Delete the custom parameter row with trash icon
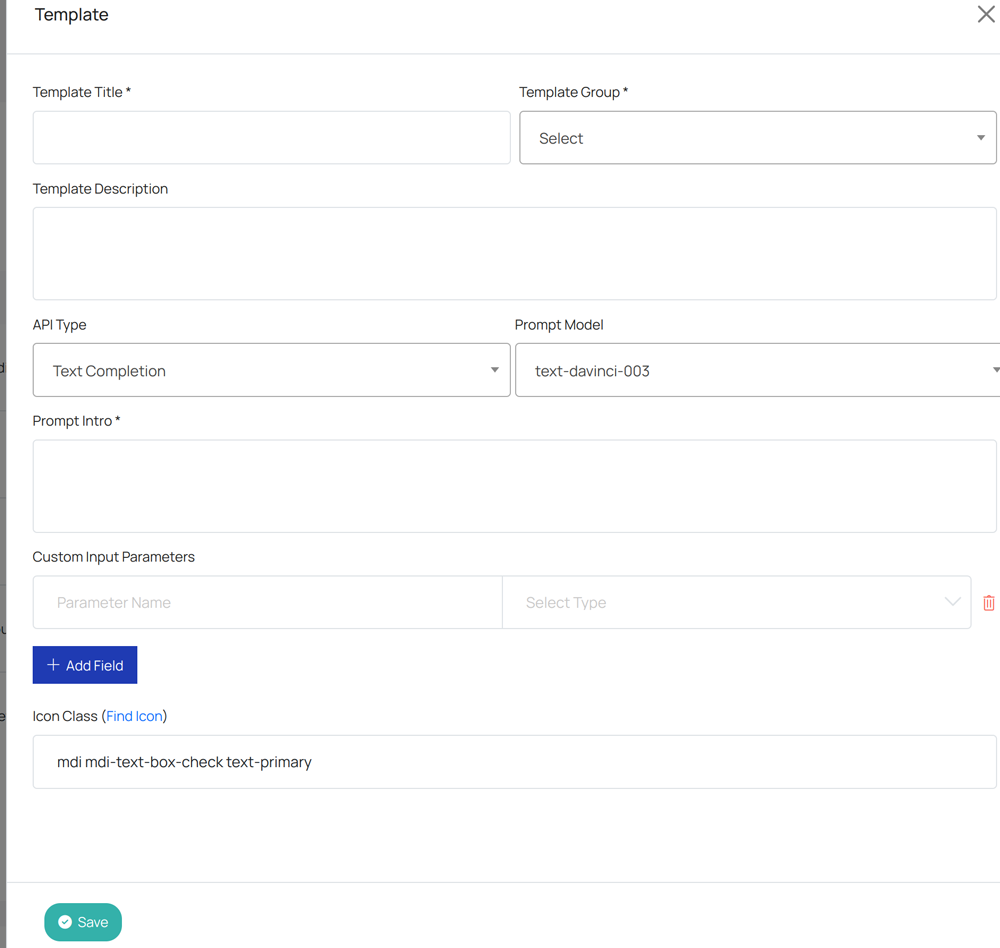The image size is (1000, 948). [988, 603]
